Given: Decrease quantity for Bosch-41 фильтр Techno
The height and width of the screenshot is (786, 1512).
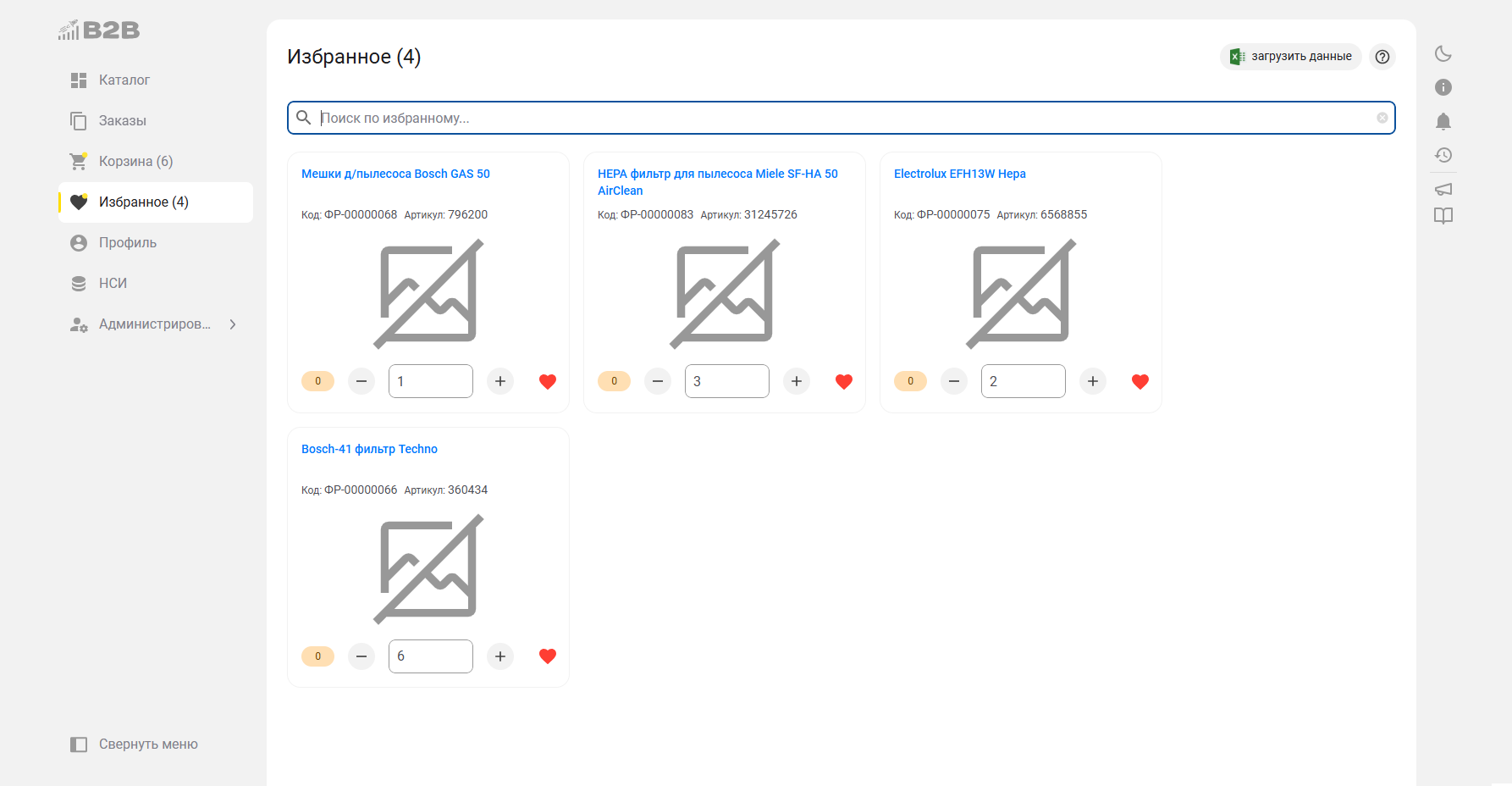Looking at the screenshot, I should pos(361,656).
